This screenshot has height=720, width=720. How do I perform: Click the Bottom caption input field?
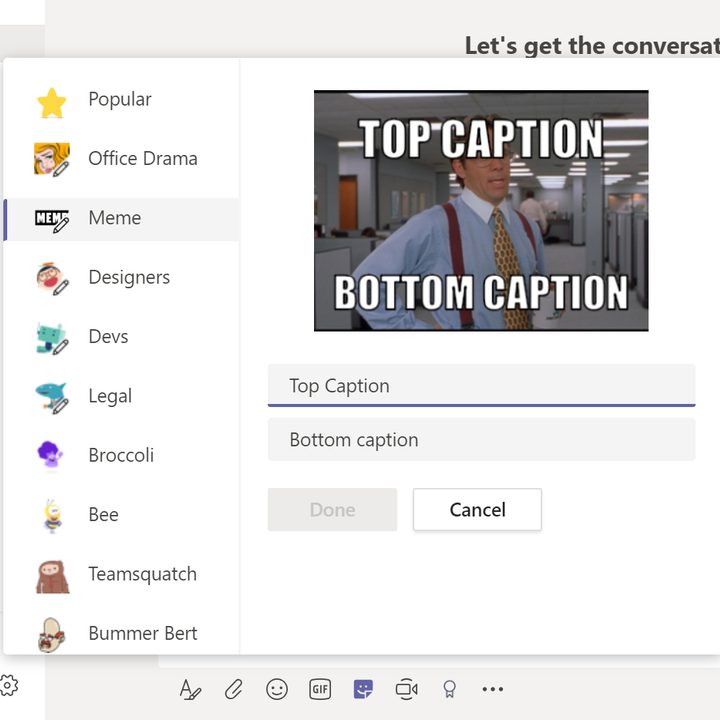coord(481,440)
